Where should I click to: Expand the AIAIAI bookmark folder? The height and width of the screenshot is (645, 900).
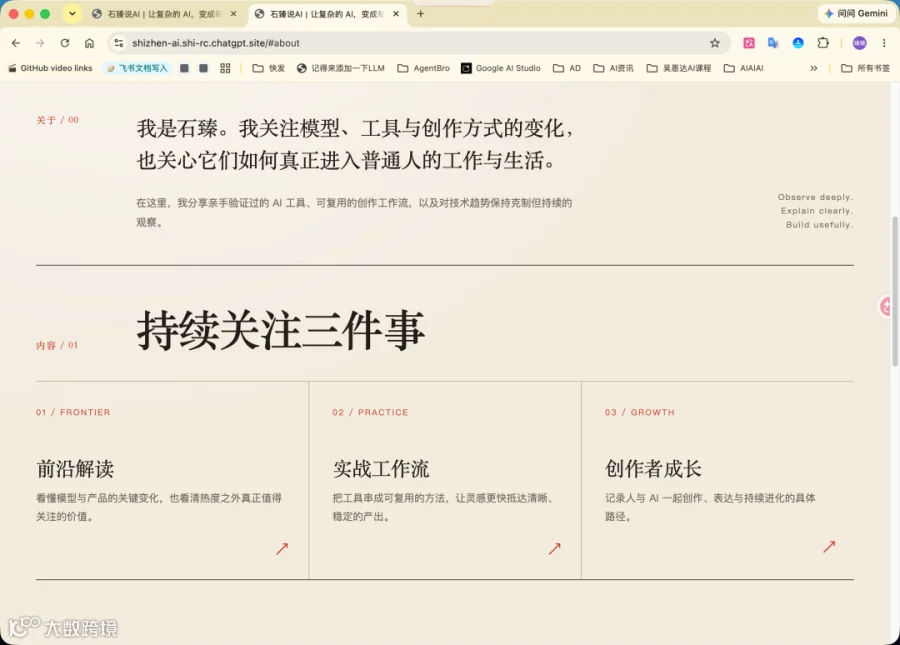coord(744,68)
